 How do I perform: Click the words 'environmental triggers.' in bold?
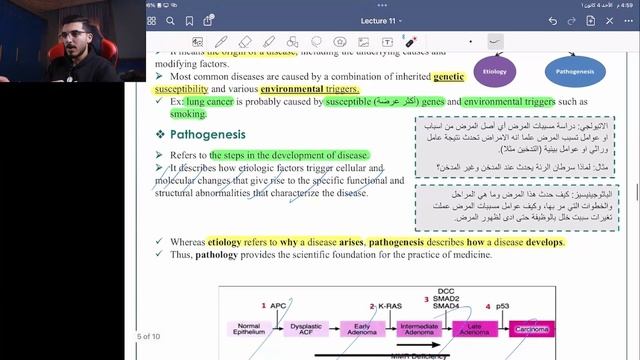(x=310, y=89)
